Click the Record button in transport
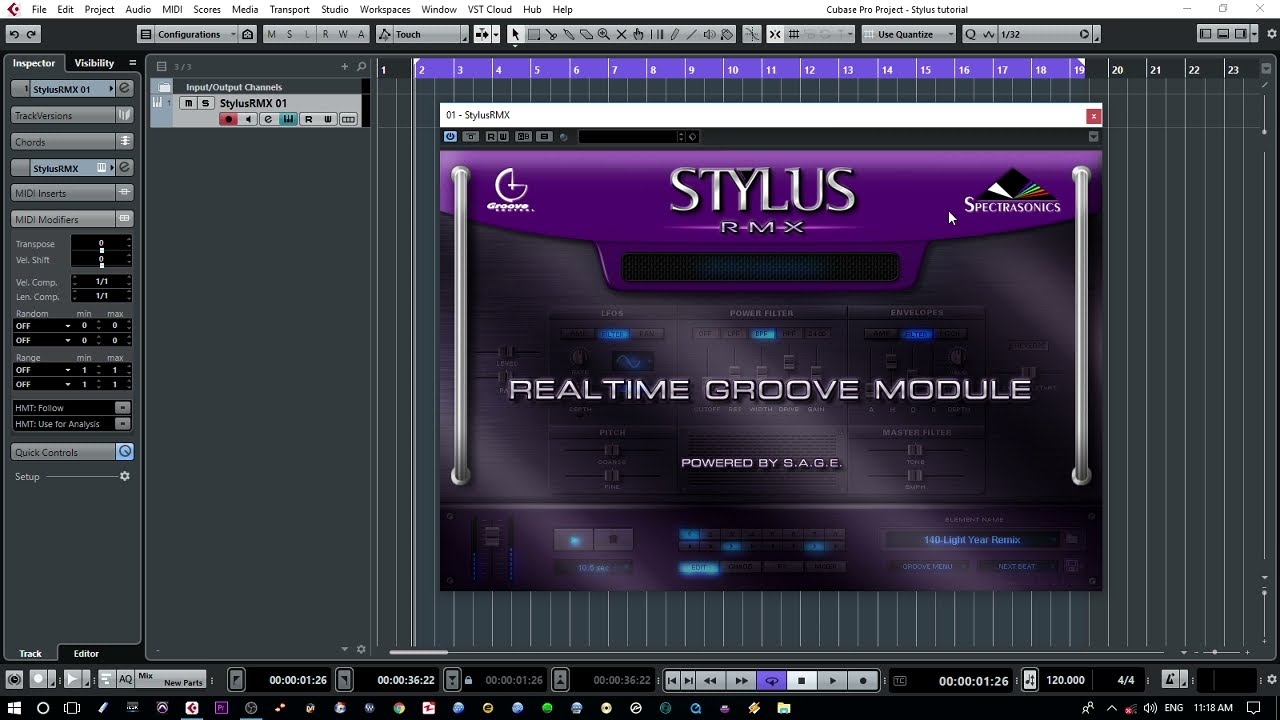 point(863,681)
